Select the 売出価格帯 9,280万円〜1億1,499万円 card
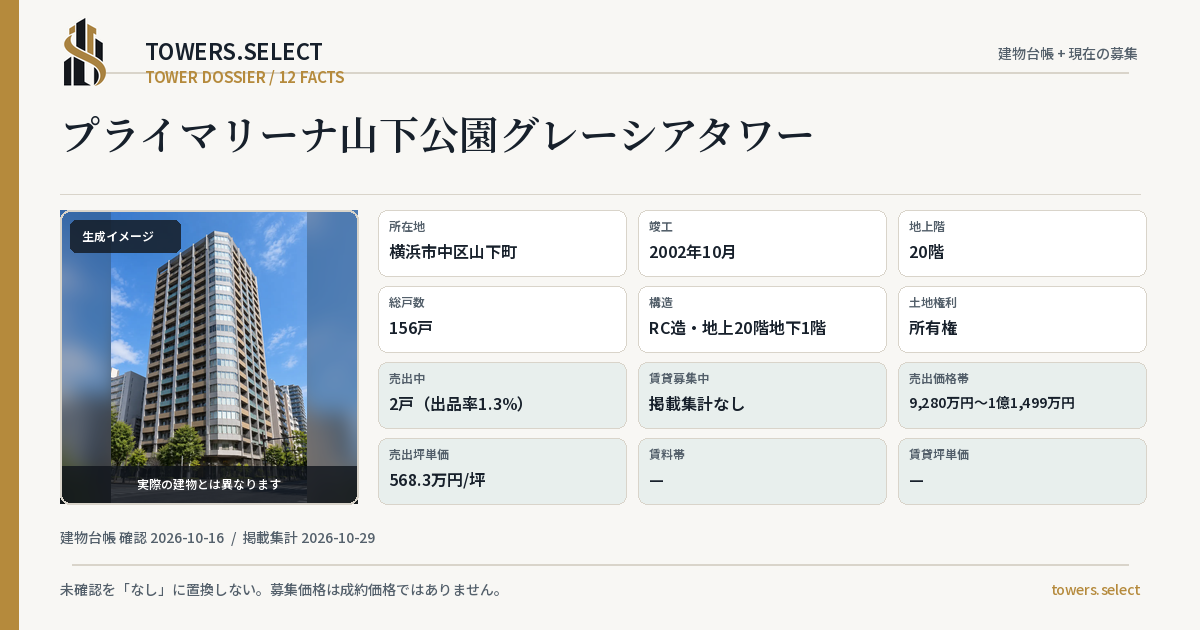Viewport: 1200px width, 630px height. [x=1022, y=395]
